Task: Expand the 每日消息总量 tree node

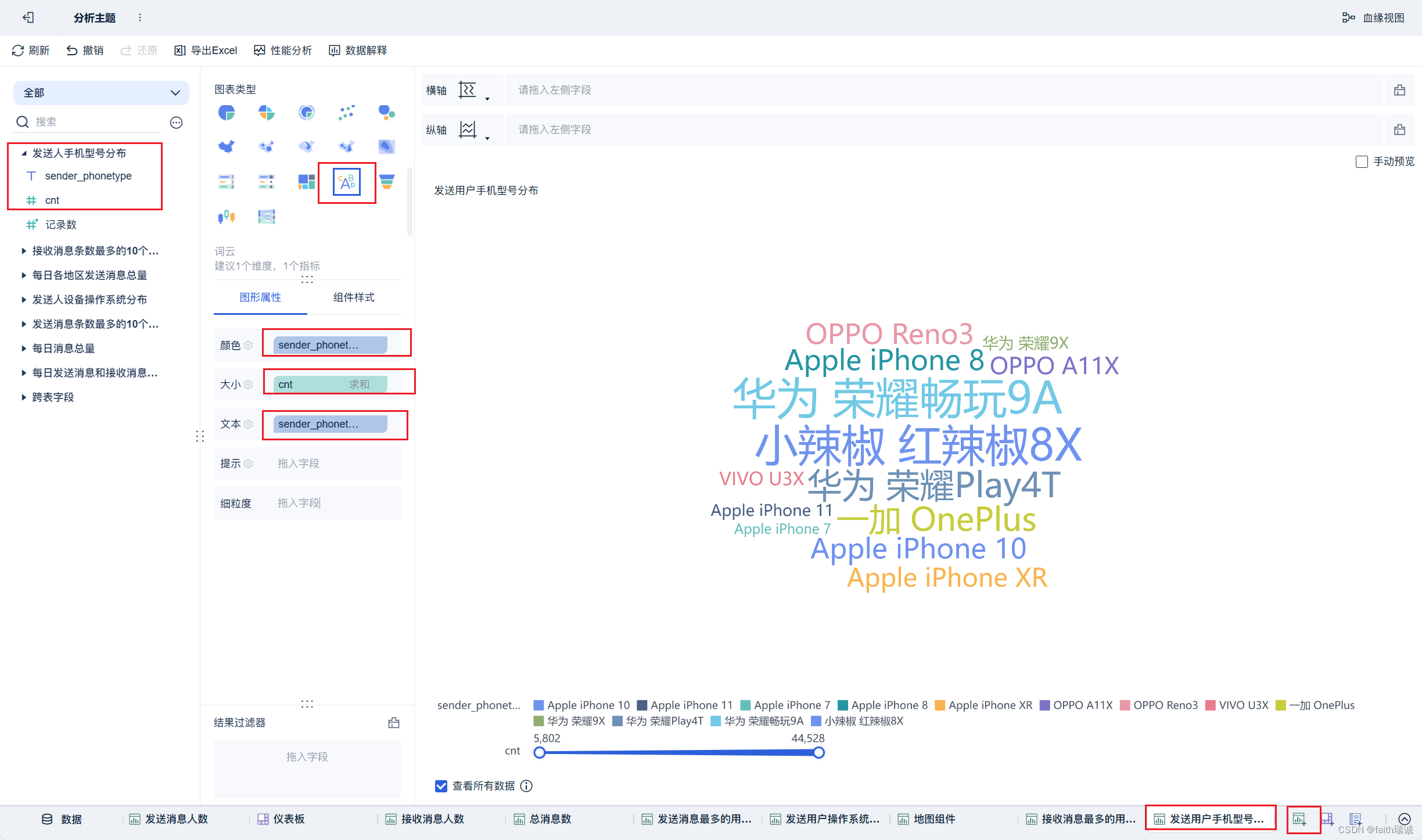Action: (x=24, y=349)
